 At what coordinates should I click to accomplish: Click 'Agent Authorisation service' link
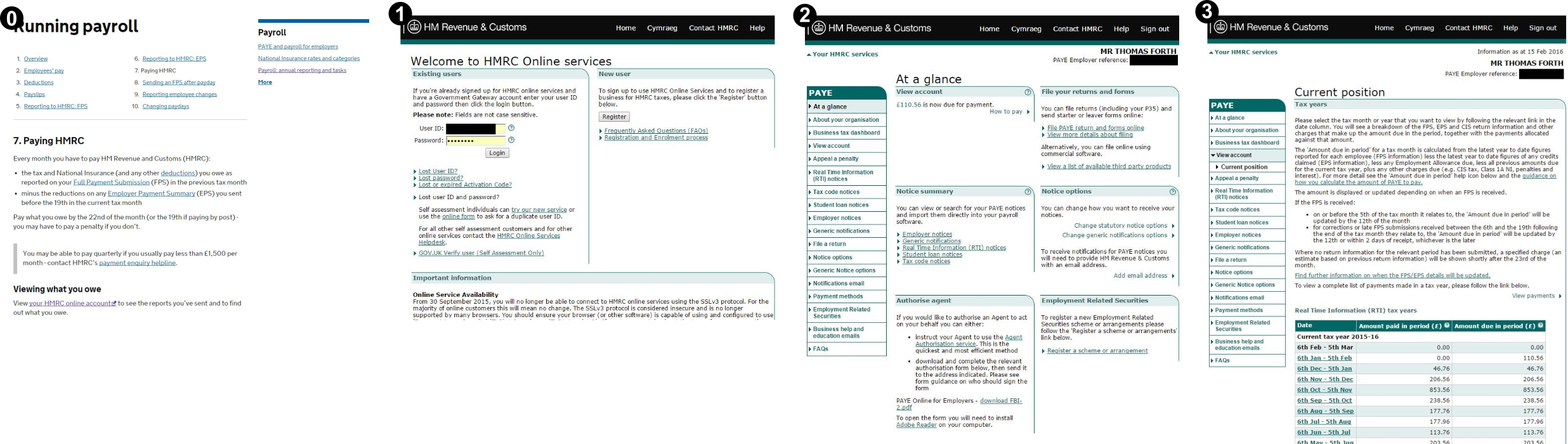click(969, 341)
